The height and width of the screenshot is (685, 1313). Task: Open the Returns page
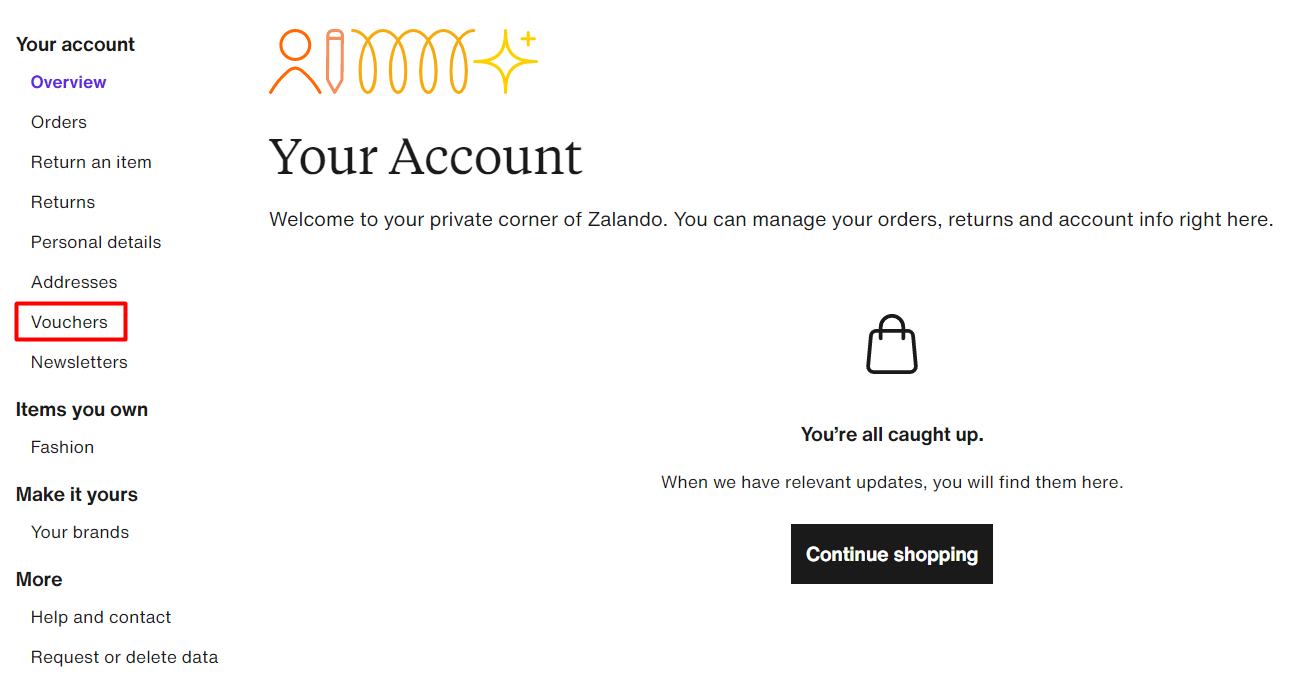pos(63,202)
